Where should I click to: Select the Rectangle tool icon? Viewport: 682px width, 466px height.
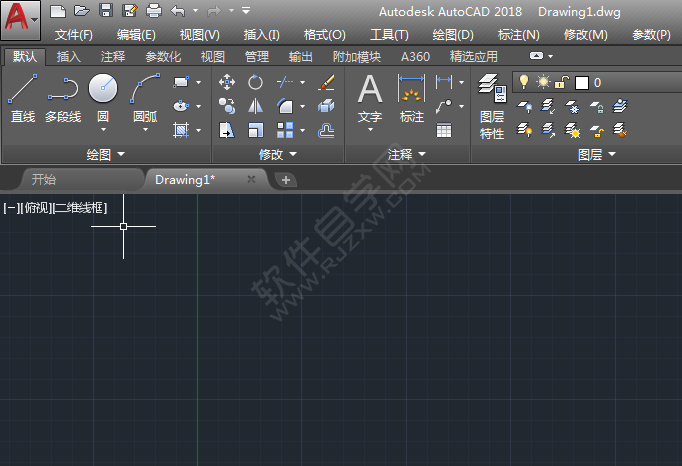pyautogui.click(x=181, y=82)
